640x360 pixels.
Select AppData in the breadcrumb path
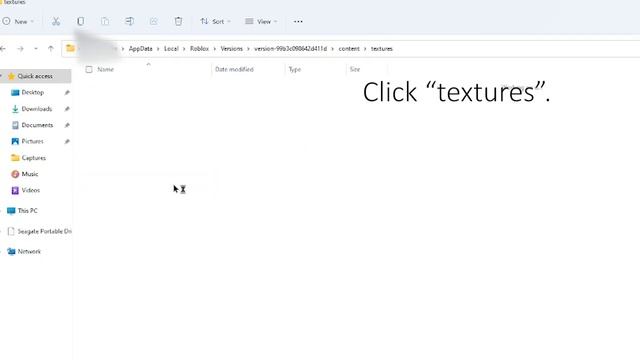click(140, 49)
